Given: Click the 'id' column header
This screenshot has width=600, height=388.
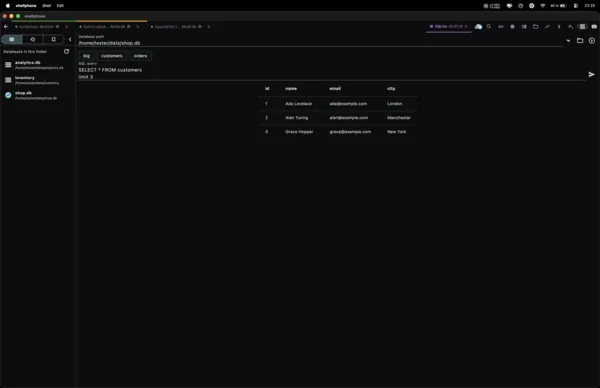Looking at the screenshot, I should (267, 88).
